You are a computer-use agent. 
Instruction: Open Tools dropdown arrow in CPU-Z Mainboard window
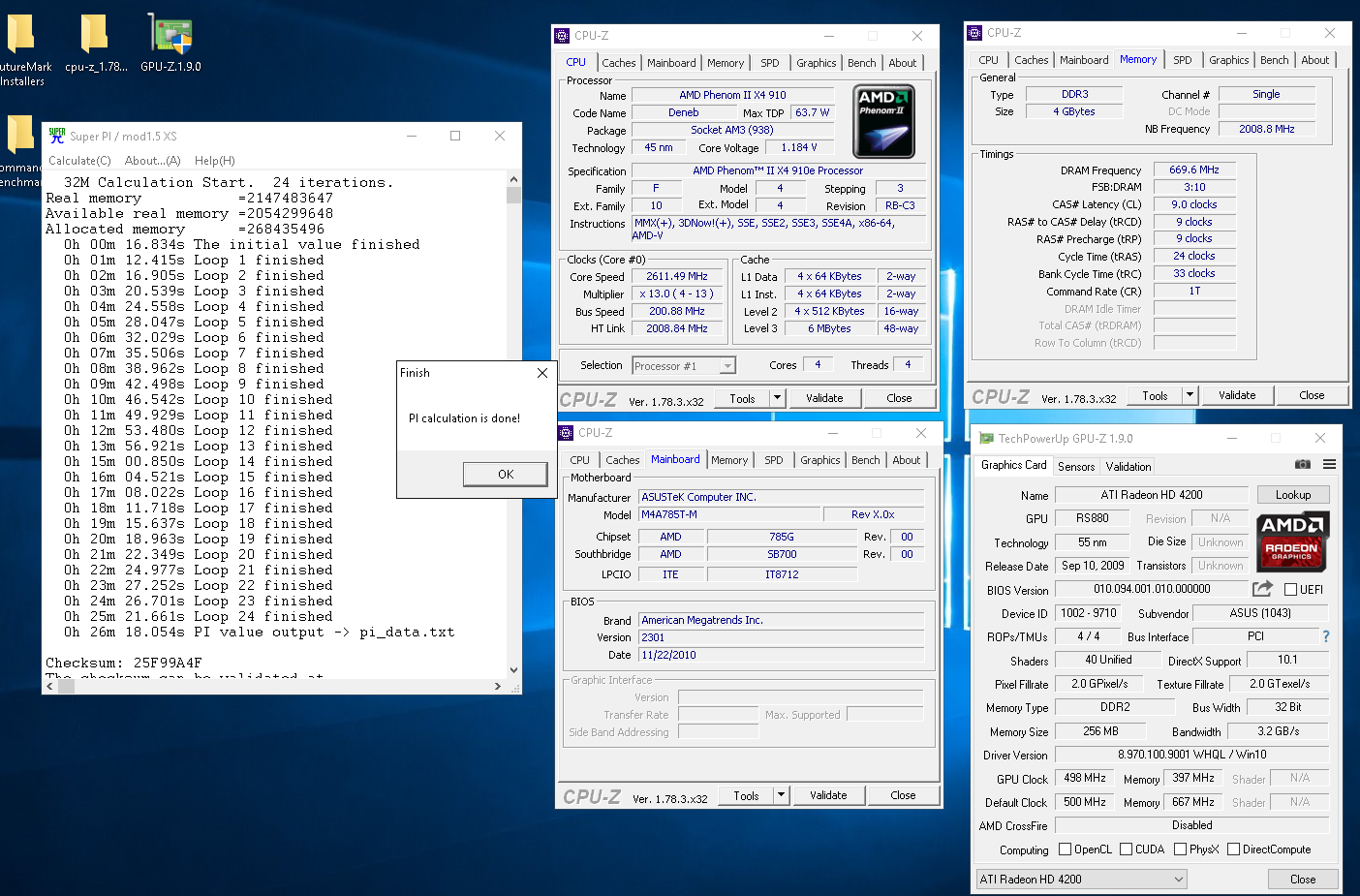click(x=781, y=795)
